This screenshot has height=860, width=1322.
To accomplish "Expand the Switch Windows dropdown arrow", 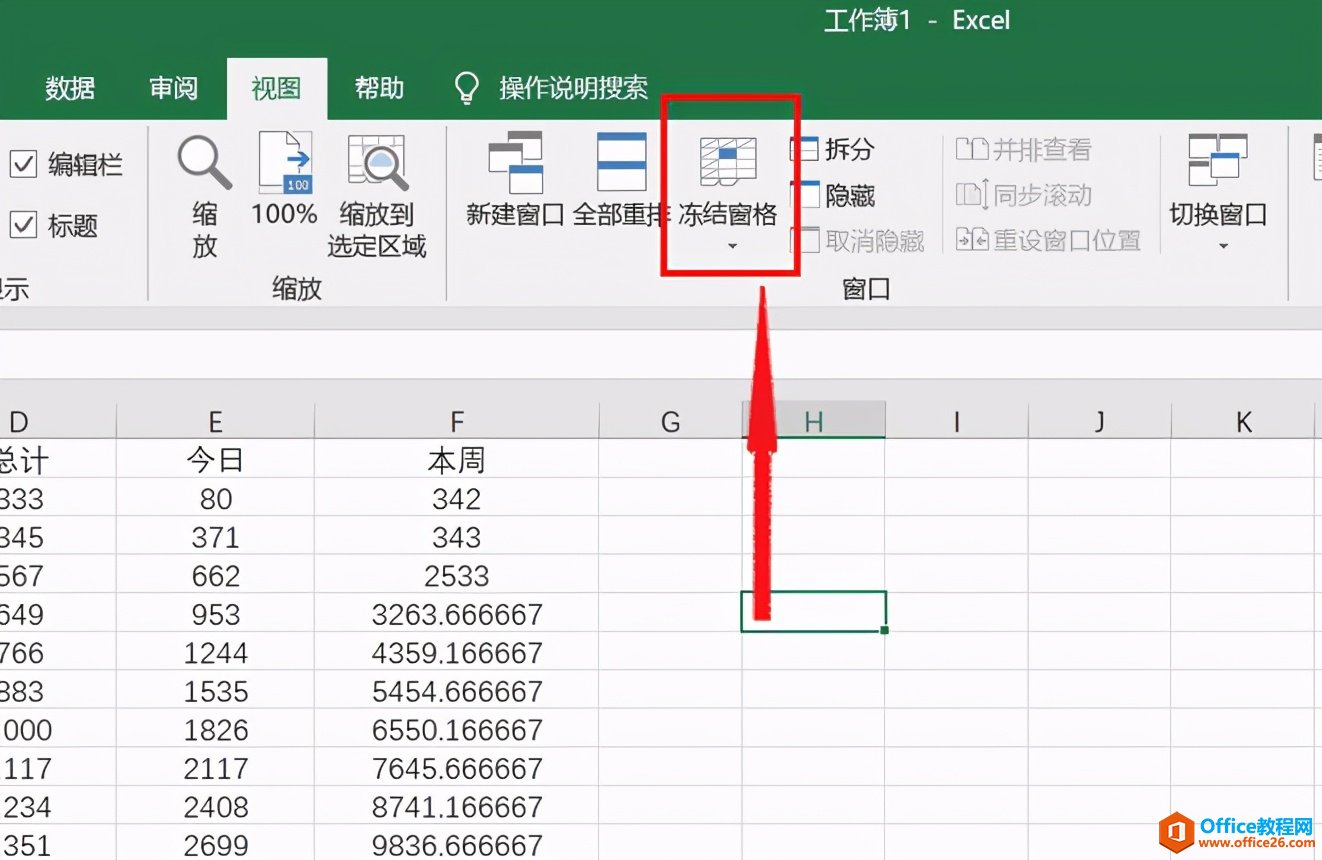I will [1222, 246].
